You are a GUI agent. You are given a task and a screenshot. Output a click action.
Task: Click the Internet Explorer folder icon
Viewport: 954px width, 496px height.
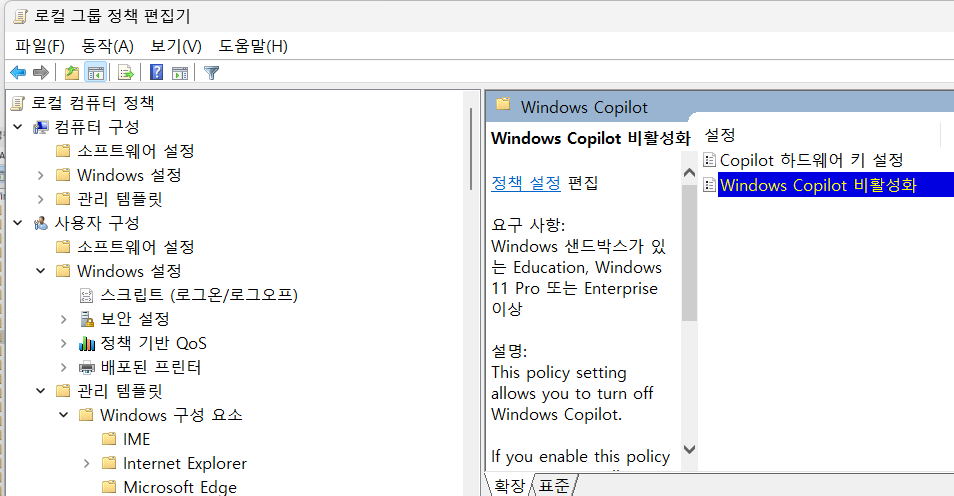(x=110, y=463)
